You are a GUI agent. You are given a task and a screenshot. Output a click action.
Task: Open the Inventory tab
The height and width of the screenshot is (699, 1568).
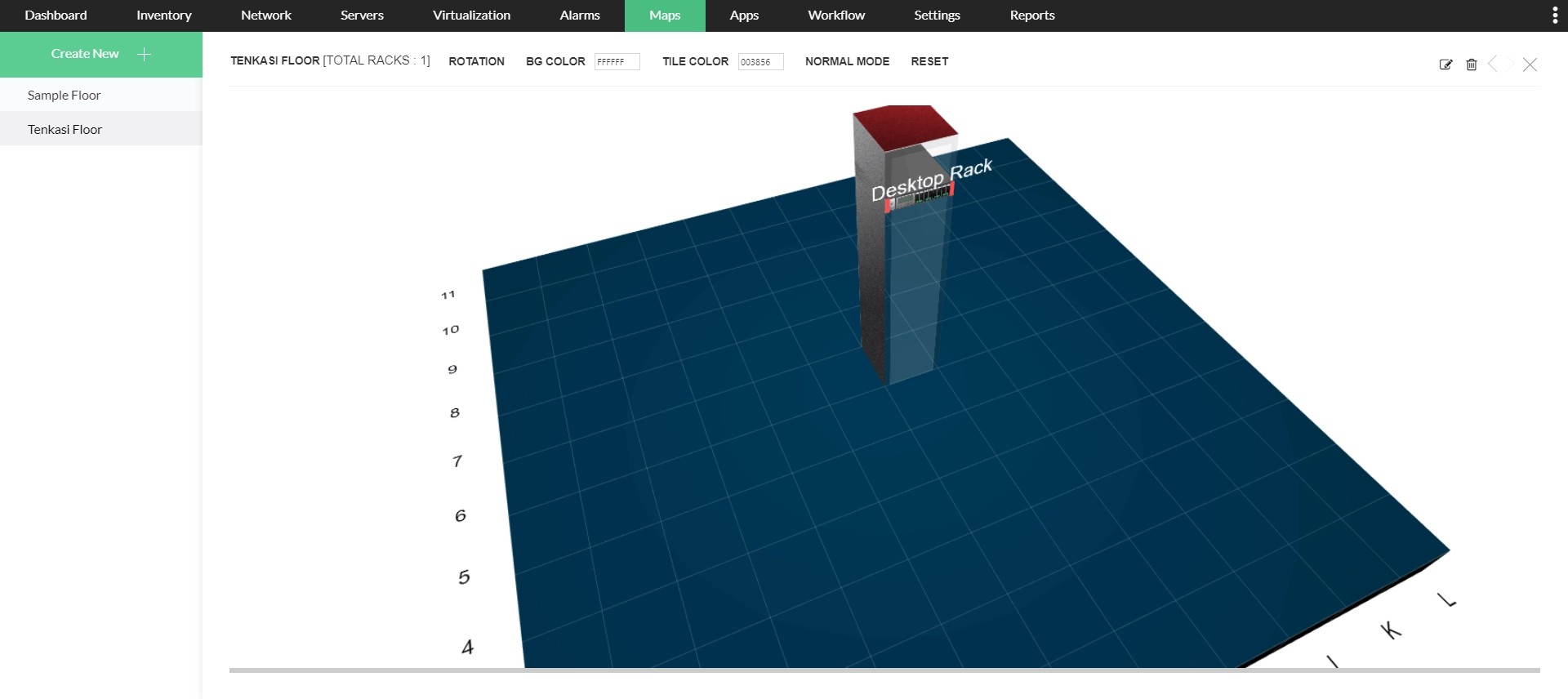164,16
